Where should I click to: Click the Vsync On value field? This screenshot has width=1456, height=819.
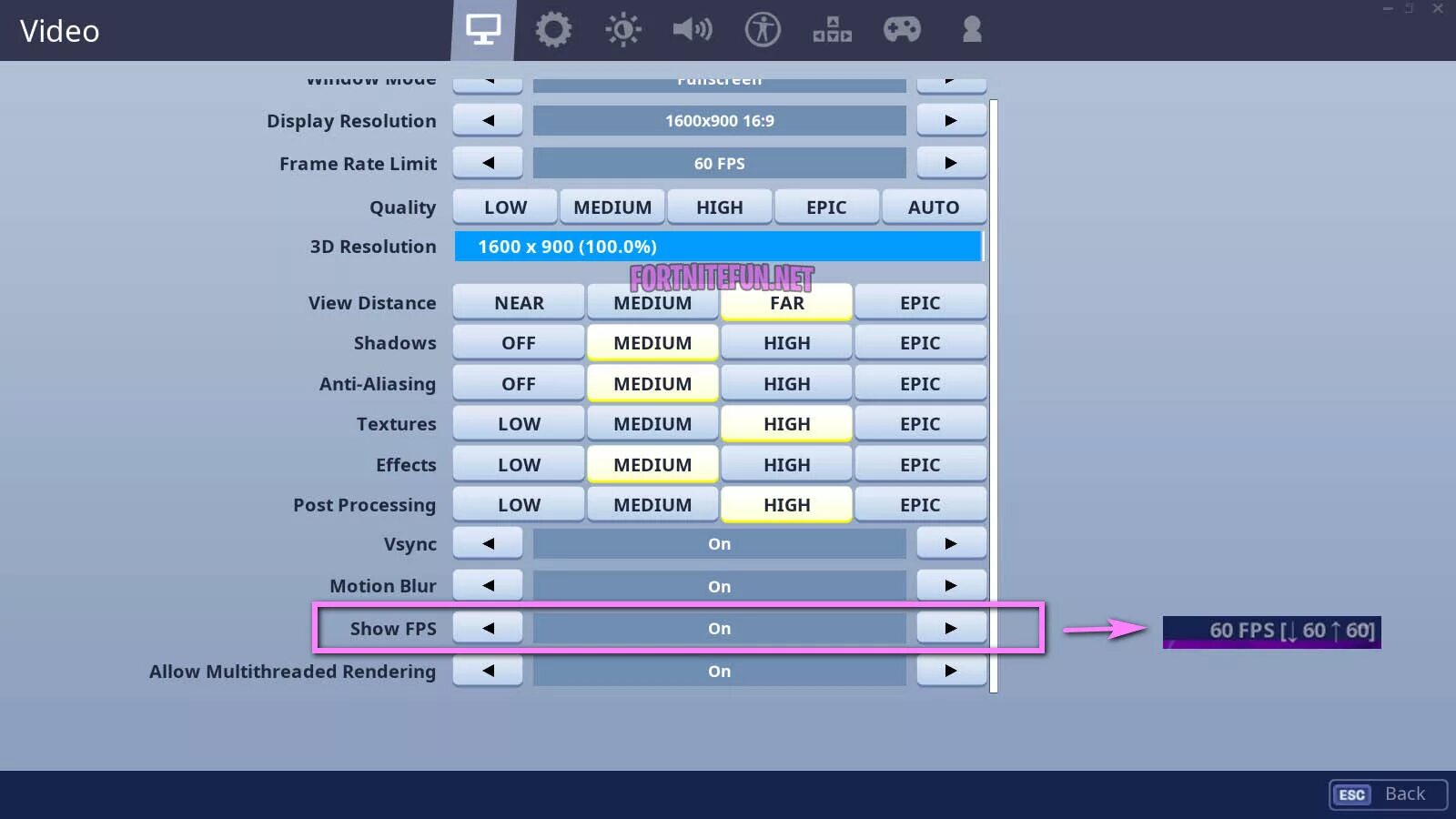tap(719, 543)
